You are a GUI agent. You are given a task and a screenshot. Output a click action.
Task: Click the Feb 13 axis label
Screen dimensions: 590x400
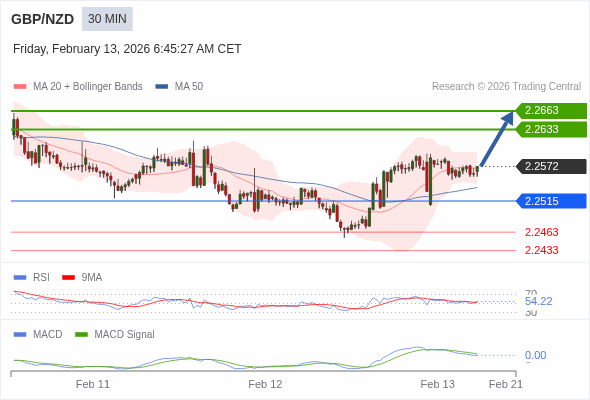(x=437, y=384)
